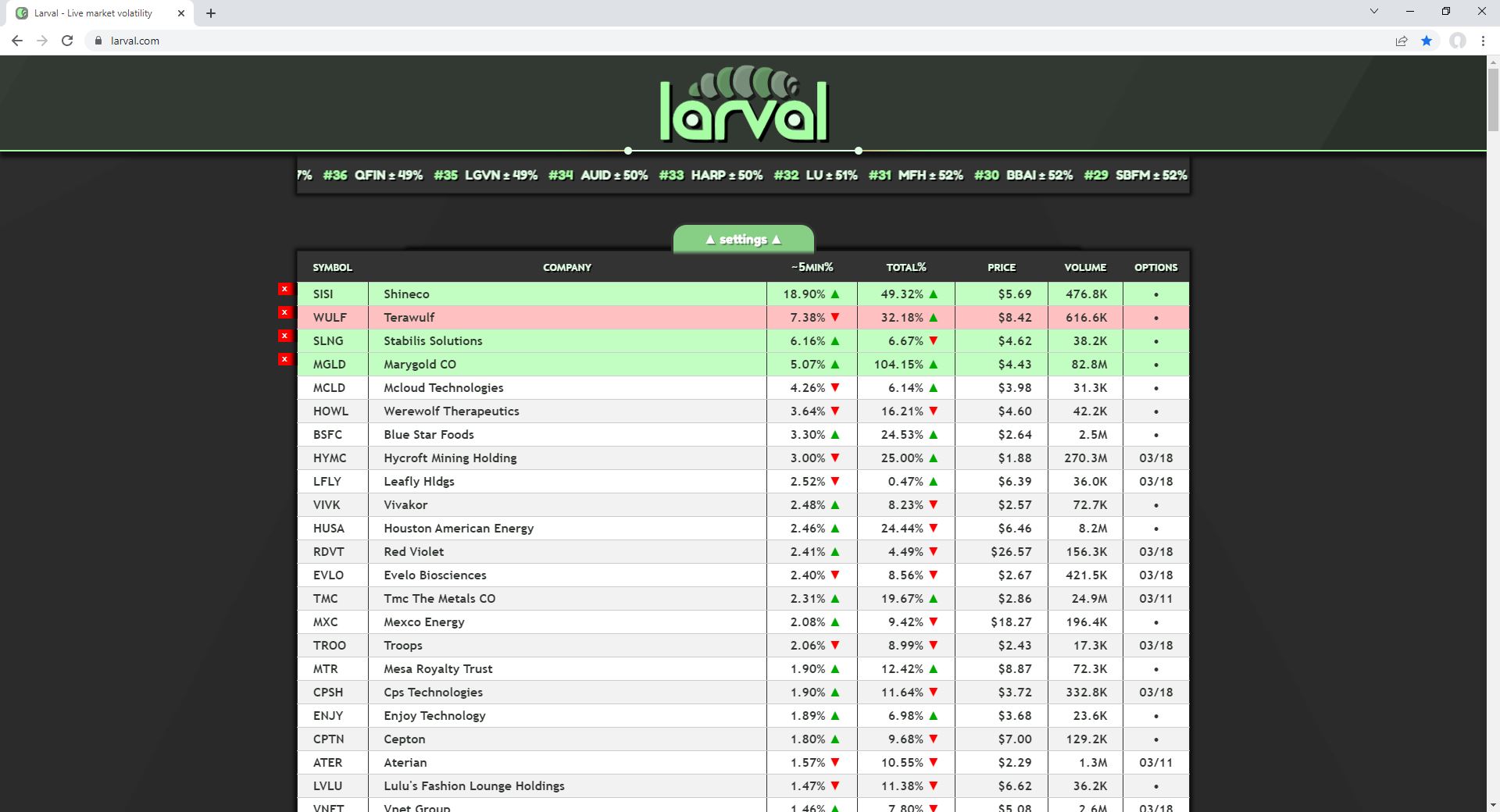Click scrollbar down arrow
This screenshot has height=812, width=1500.
point(1493,805)
